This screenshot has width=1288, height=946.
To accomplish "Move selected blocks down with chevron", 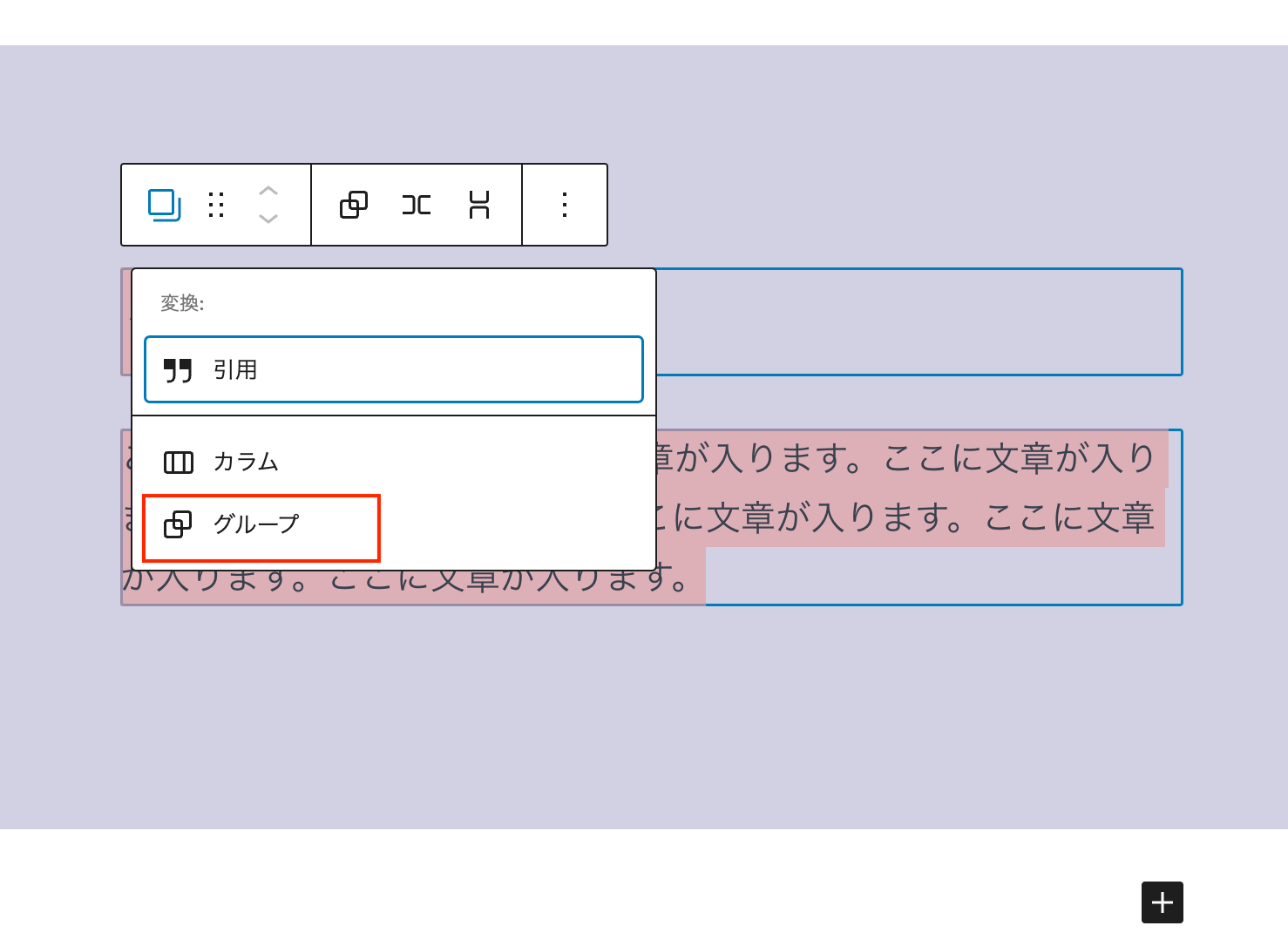I will tap(268, 219).
